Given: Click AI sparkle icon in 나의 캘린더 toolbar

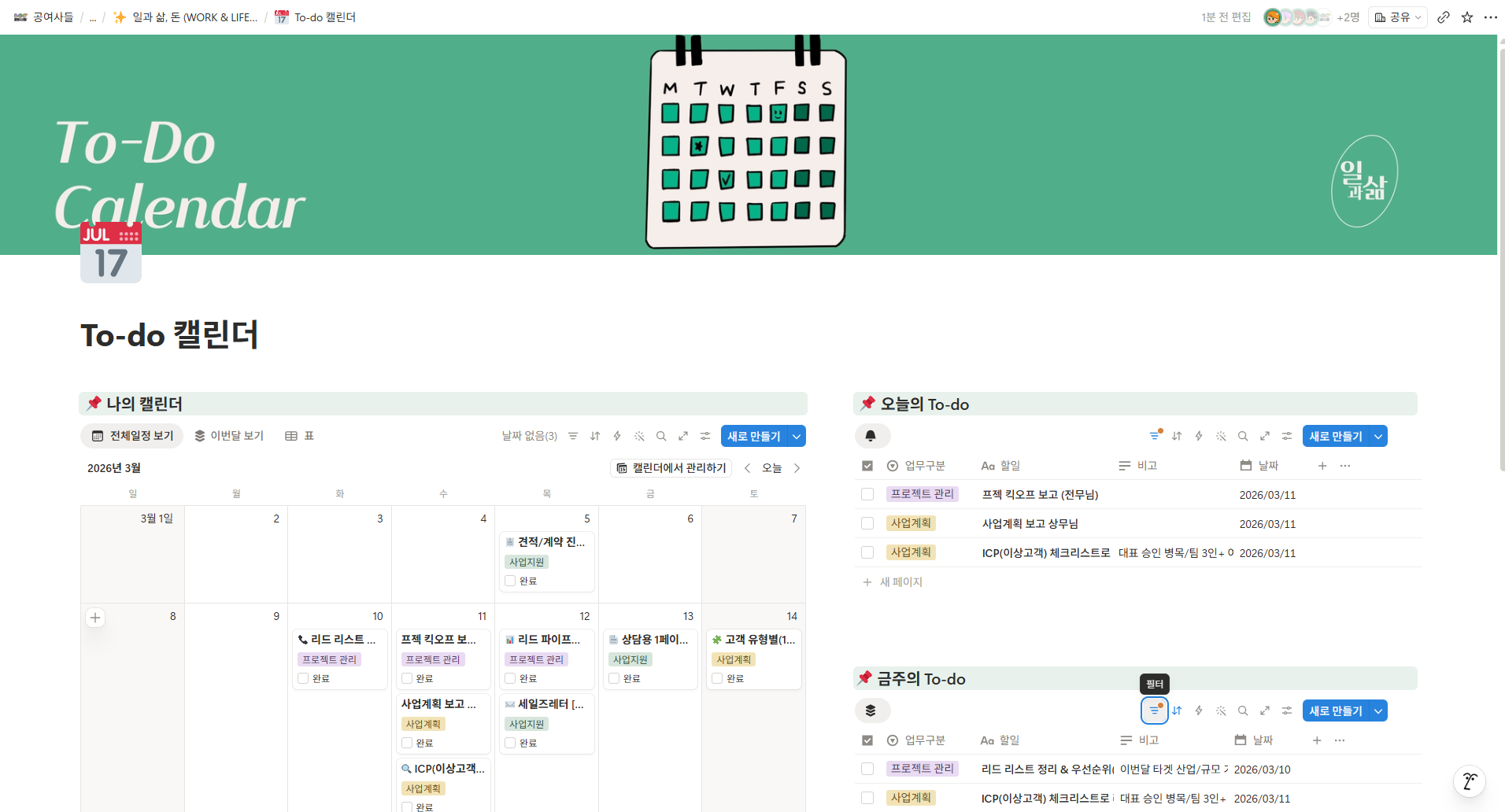Looking at the screenshot, I should click(x=639, y=436).
